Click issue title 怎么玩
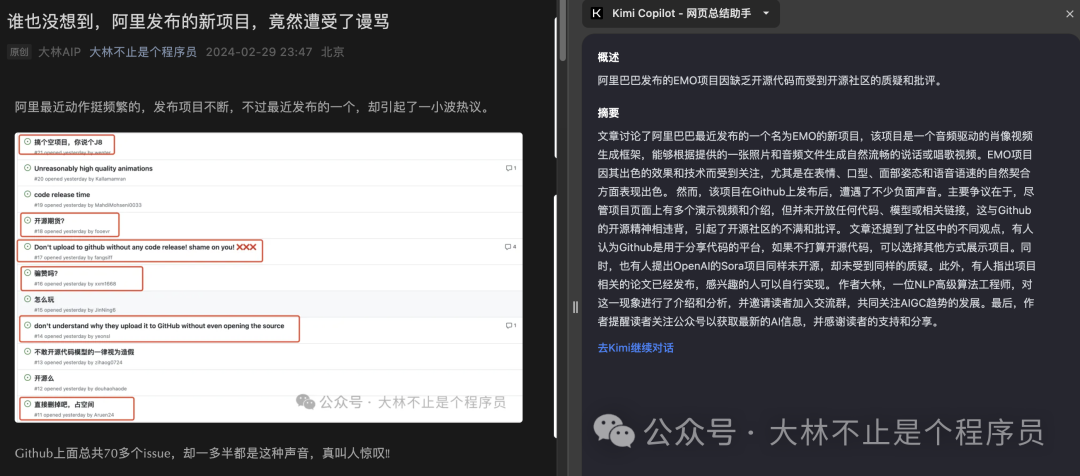 (x=44, y=300)
